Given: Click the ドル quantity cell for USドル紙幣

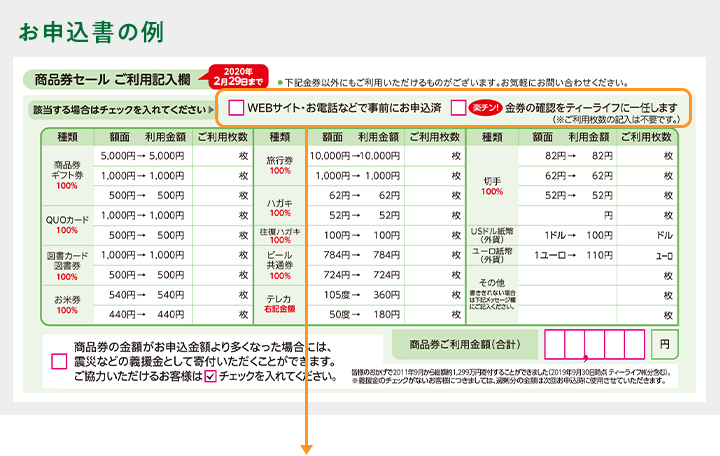Looking at the screenshot, I should pyautogui.click(x=647, y=235).
